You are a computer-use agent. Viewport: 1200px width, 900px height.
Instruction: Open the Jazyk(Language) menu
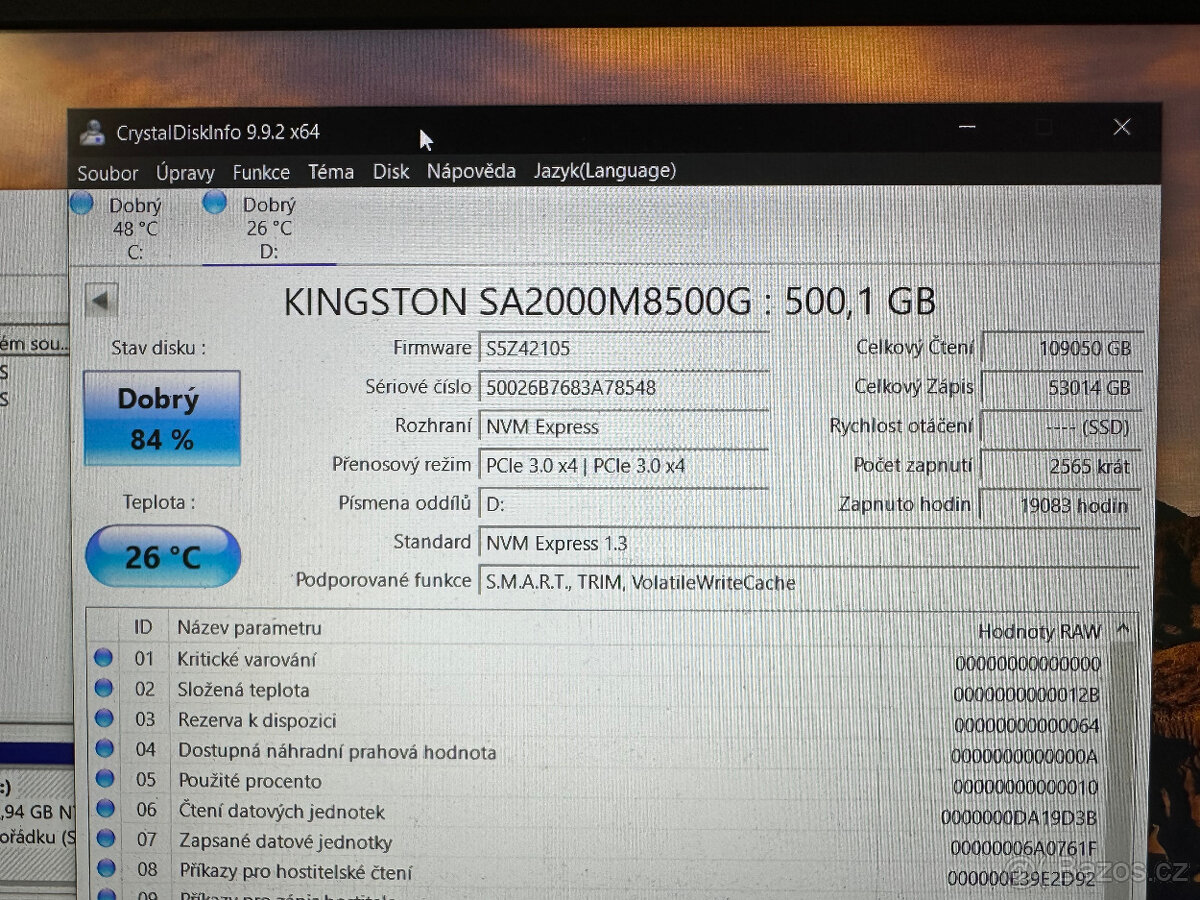click(605, 171)
